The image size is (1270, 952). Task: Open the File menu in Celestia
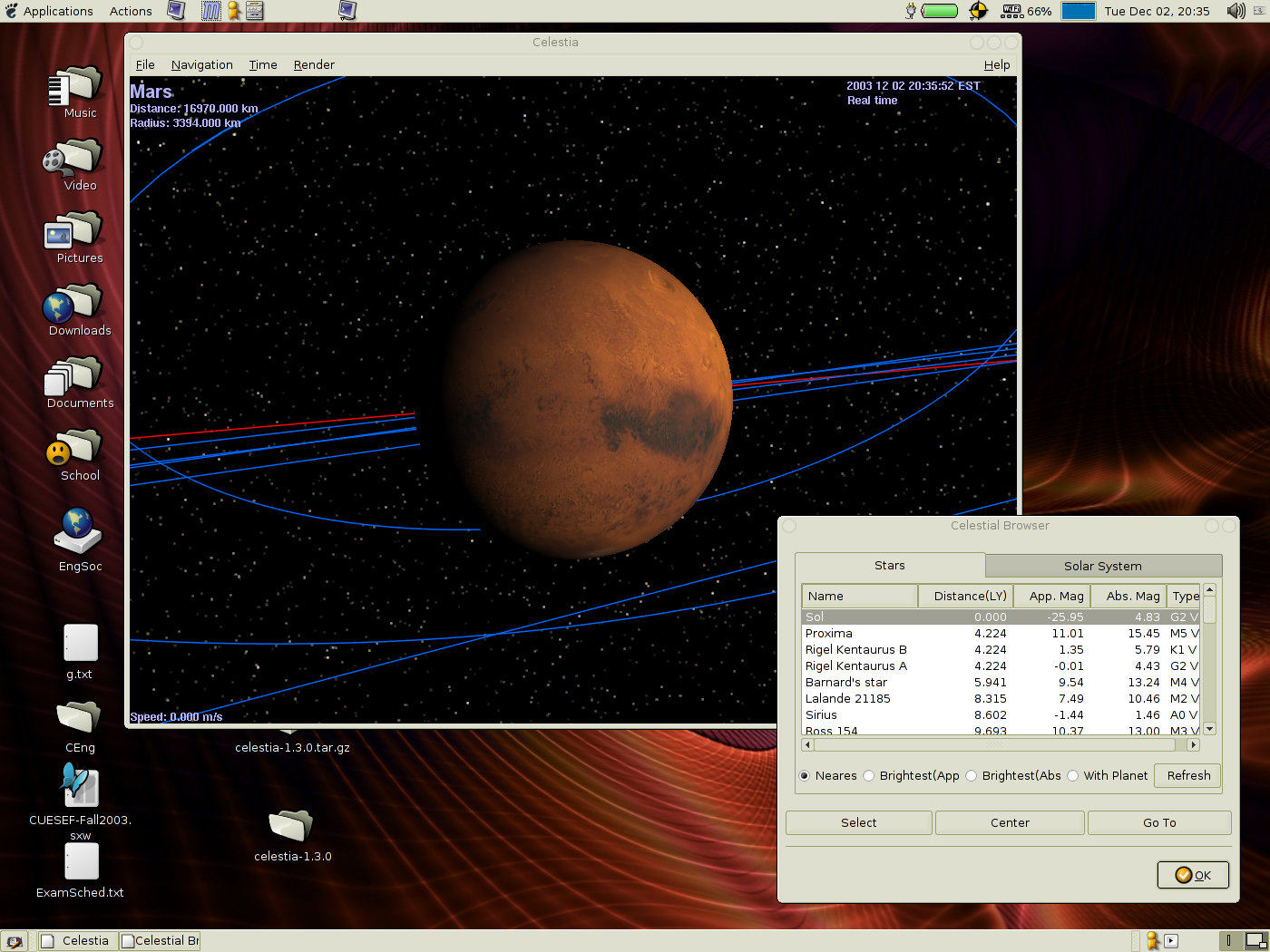pos(145,65)
